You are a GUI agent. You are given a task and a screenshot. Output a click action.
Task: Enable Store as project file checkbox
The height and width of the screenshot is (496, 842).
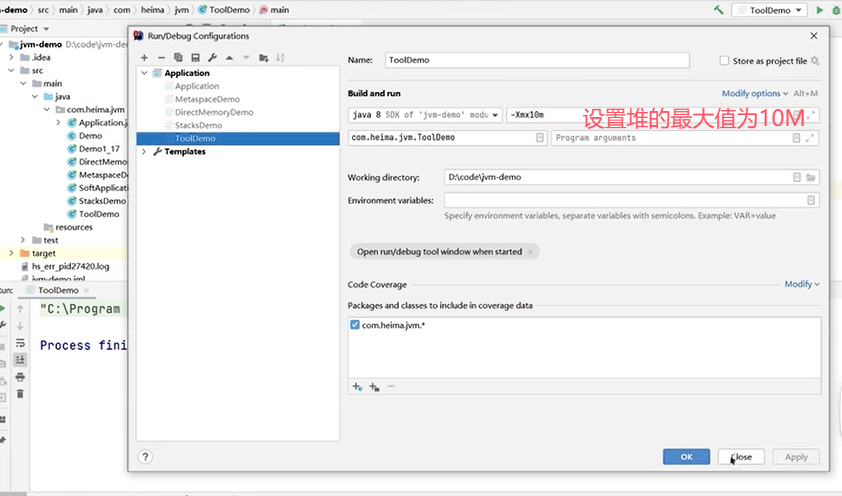(724, 61)
